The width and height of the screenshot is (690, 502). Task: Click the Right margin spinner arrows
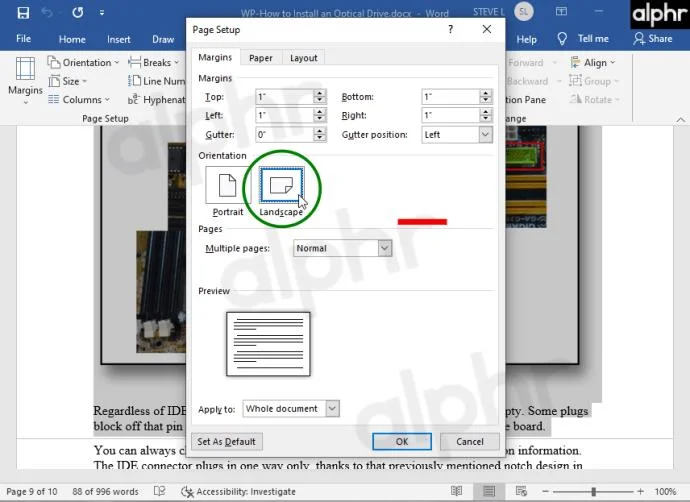486,115
